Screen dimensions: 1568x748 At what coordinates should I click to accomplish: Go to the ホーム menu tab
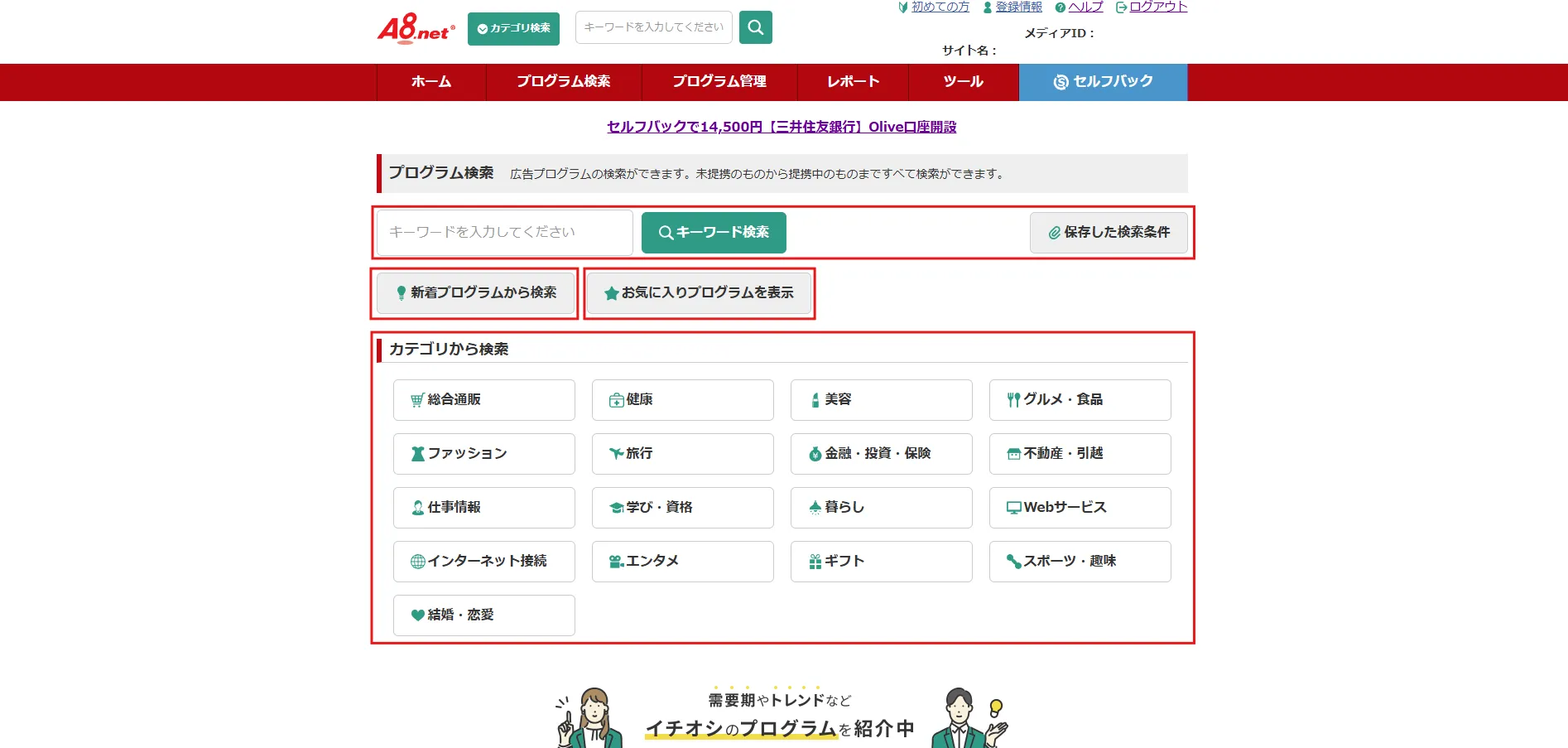pyautogui.click(x=431, y=82)
